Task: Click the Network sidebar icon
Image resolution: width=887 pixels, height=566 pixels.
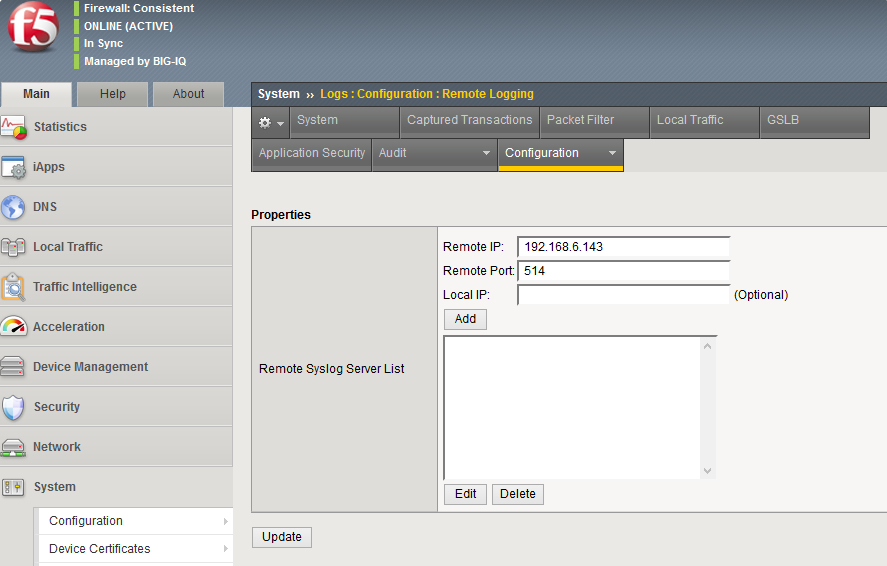Action: pos(14,447)
